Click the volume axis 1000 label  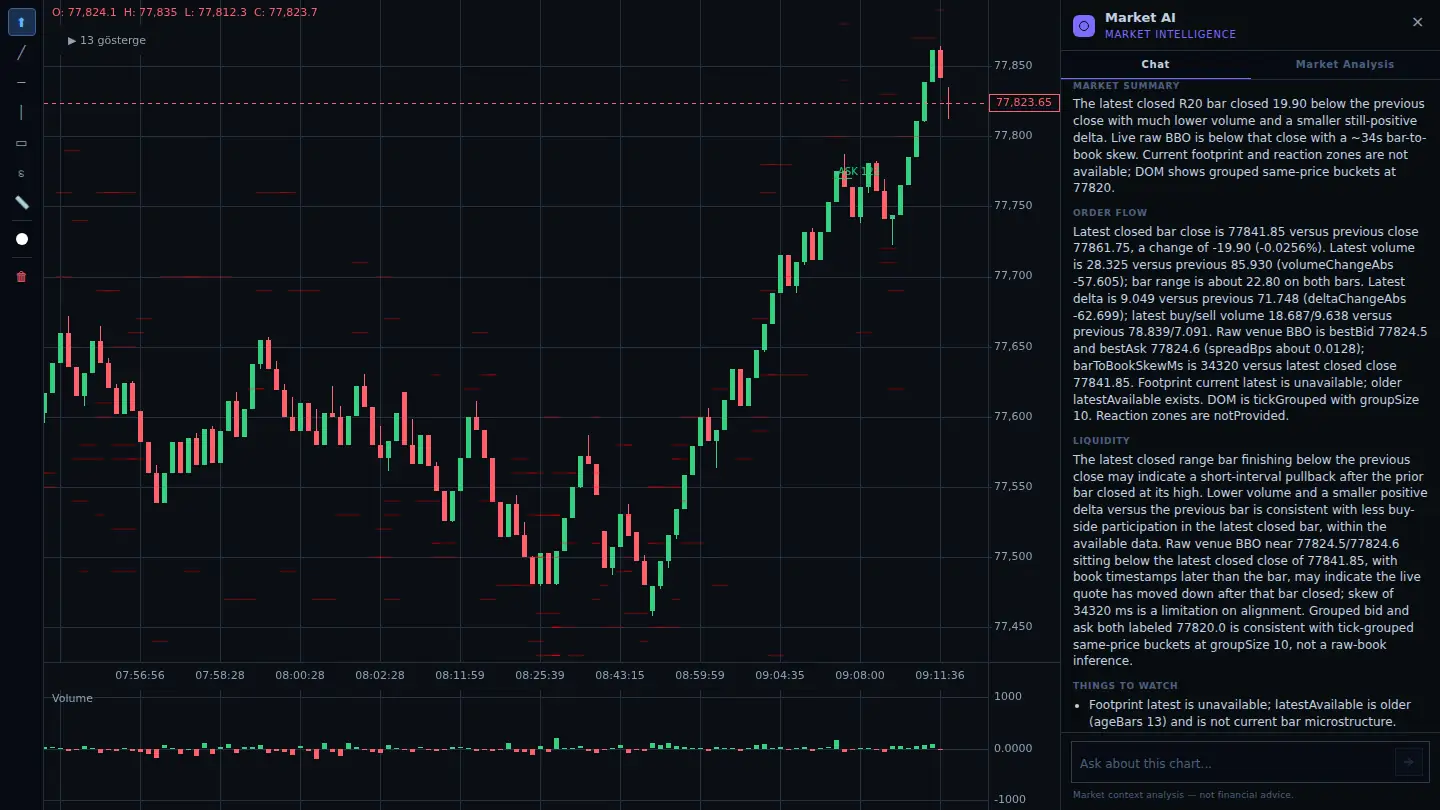1008,697
